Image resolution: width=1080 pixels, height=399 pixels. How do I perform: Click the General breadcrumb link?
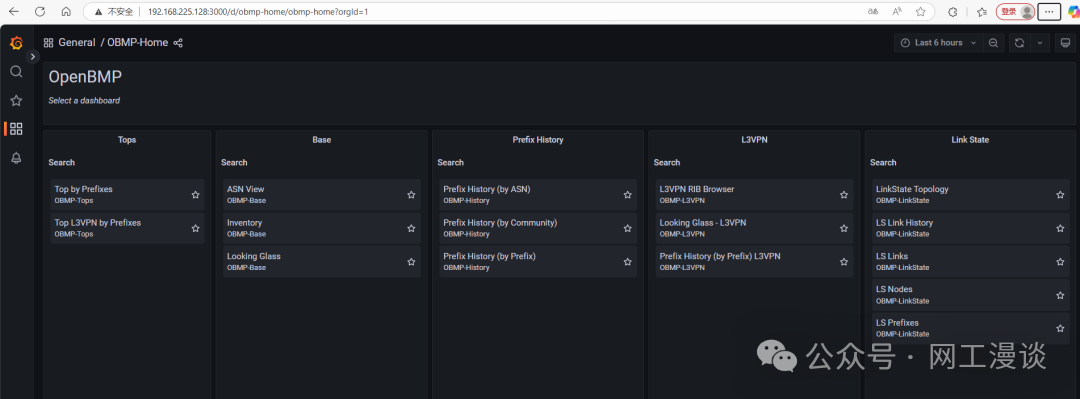coord(76,43)
